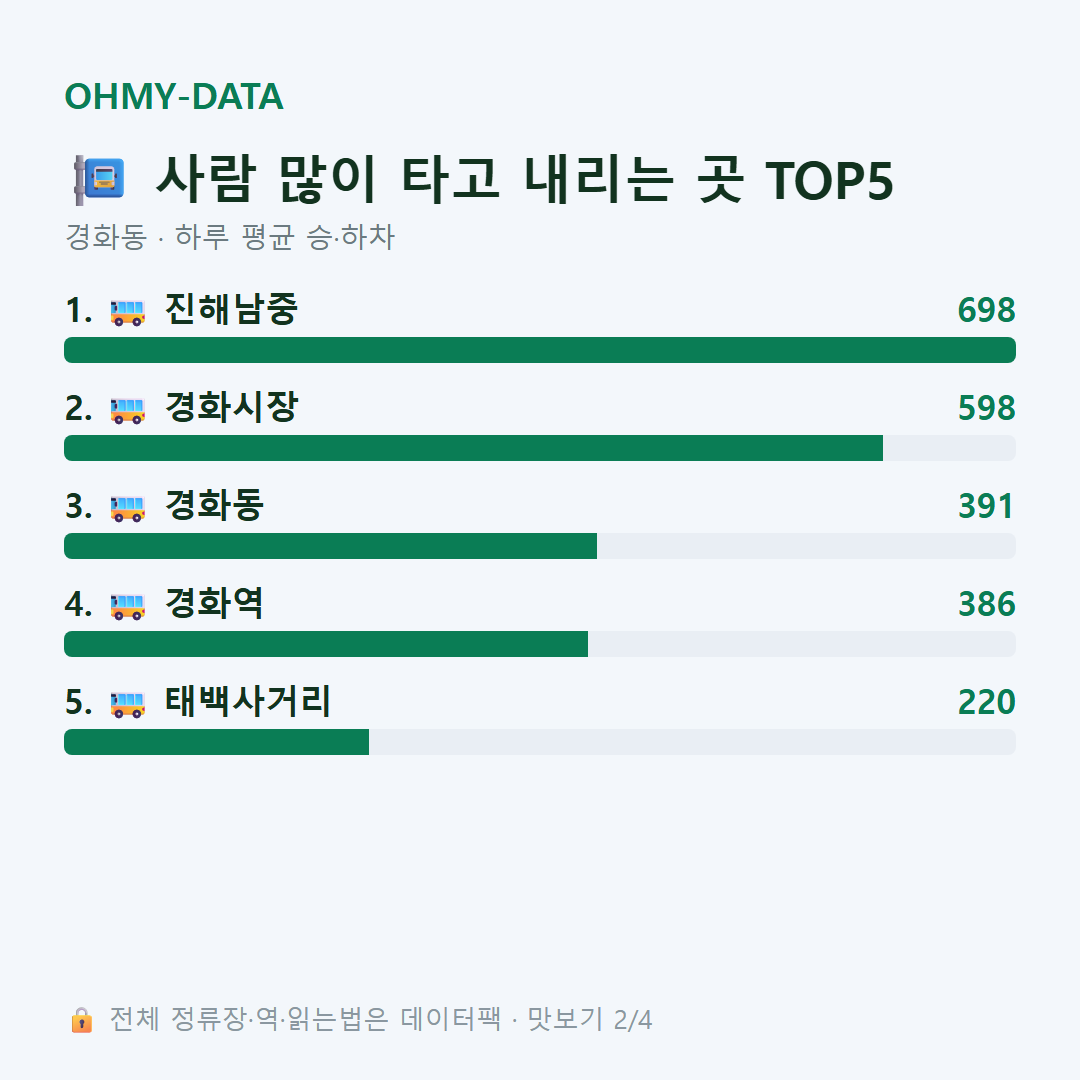Click the bus stop sign icon in the title
This screenshot has width=1080, height=1080.
(99, 180)
